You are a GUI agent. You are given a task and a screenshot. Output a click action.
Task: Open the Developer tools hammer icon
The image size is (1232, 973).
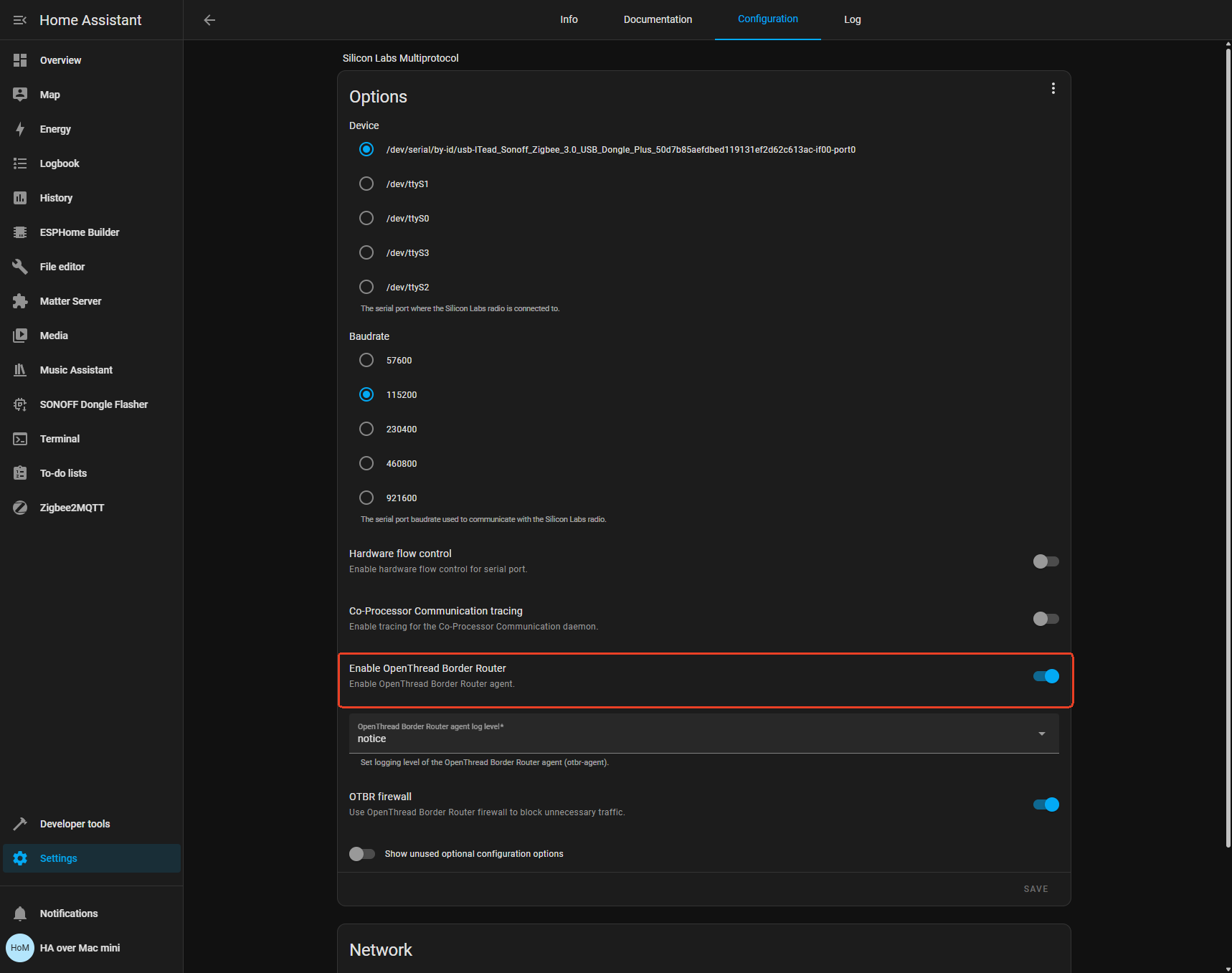click(x=20, y=824)
